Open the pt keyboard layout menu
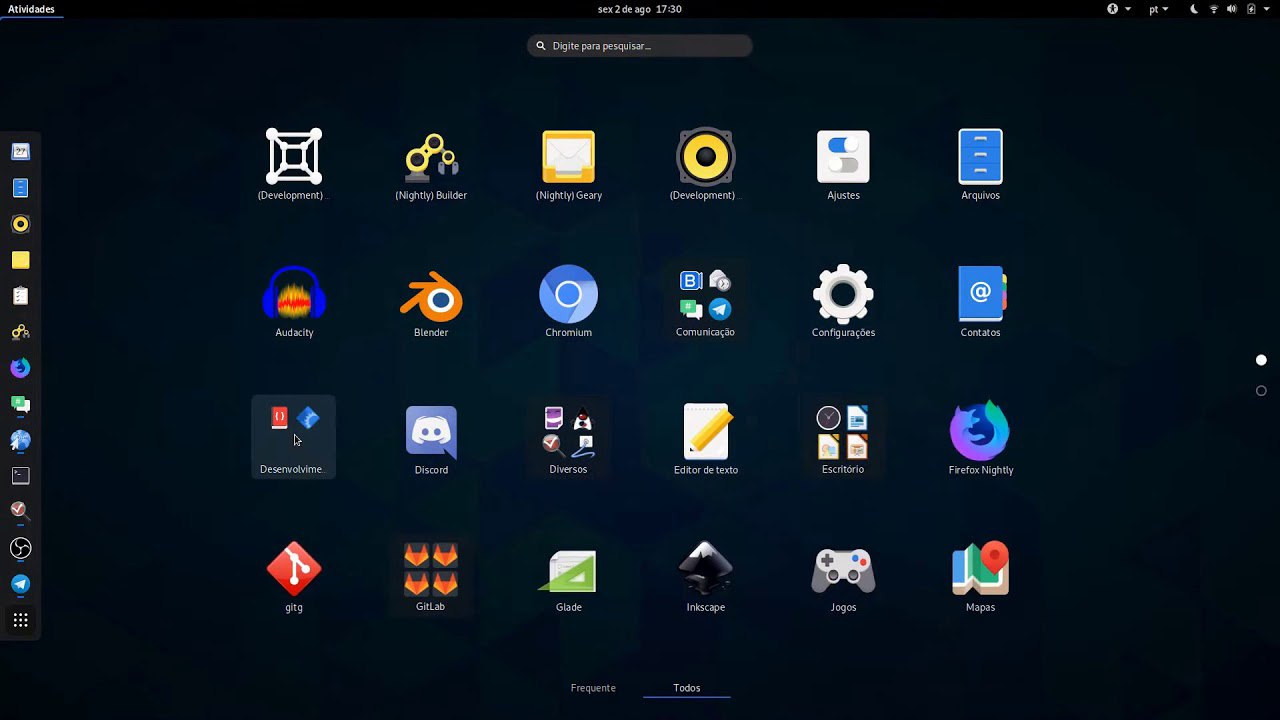 coord(1158,9)
